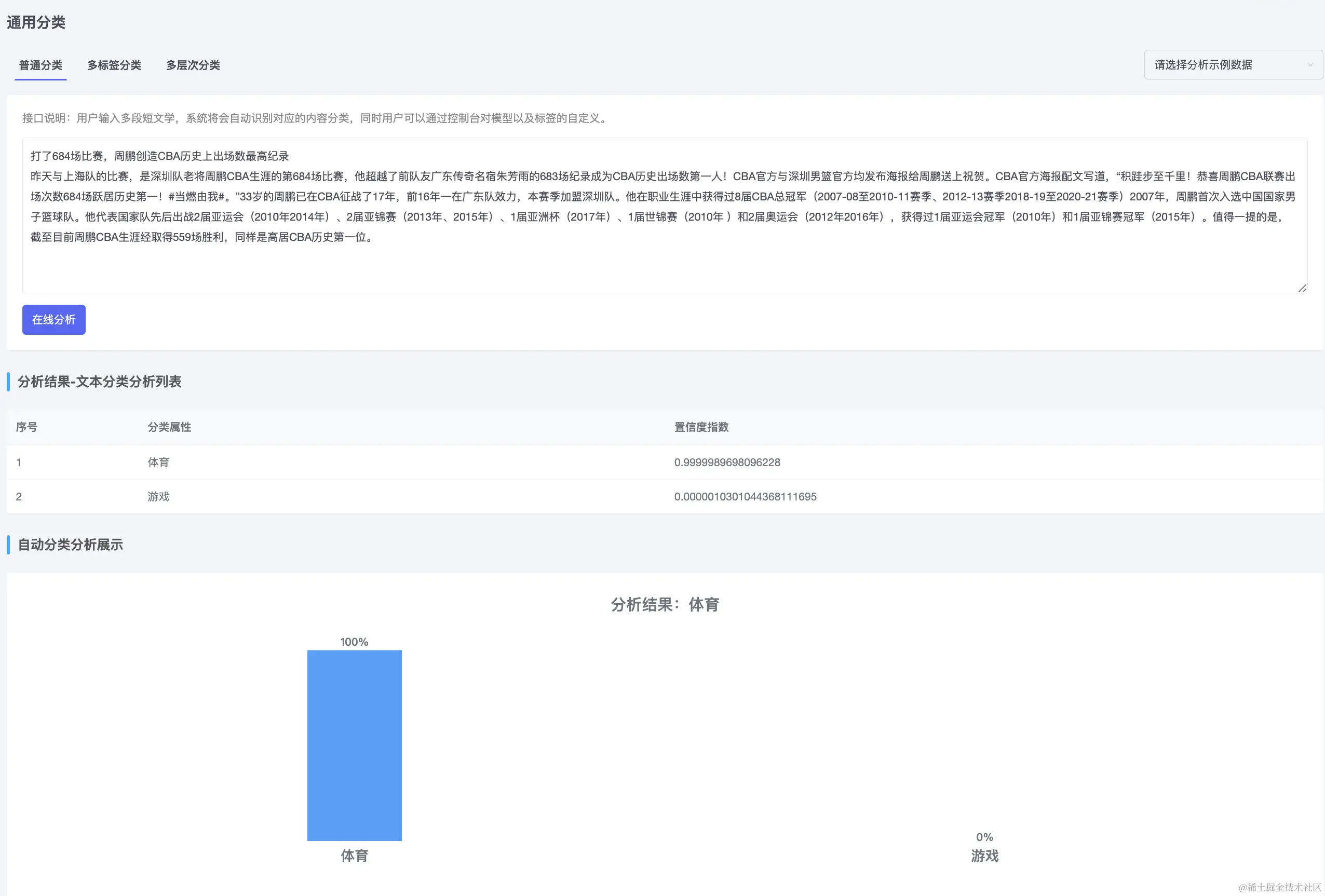Image resolution: width=1325 pixels, height=896 pixels.
Task: Switch to the 多标签分类 tab
Action: tap(114, 65)
